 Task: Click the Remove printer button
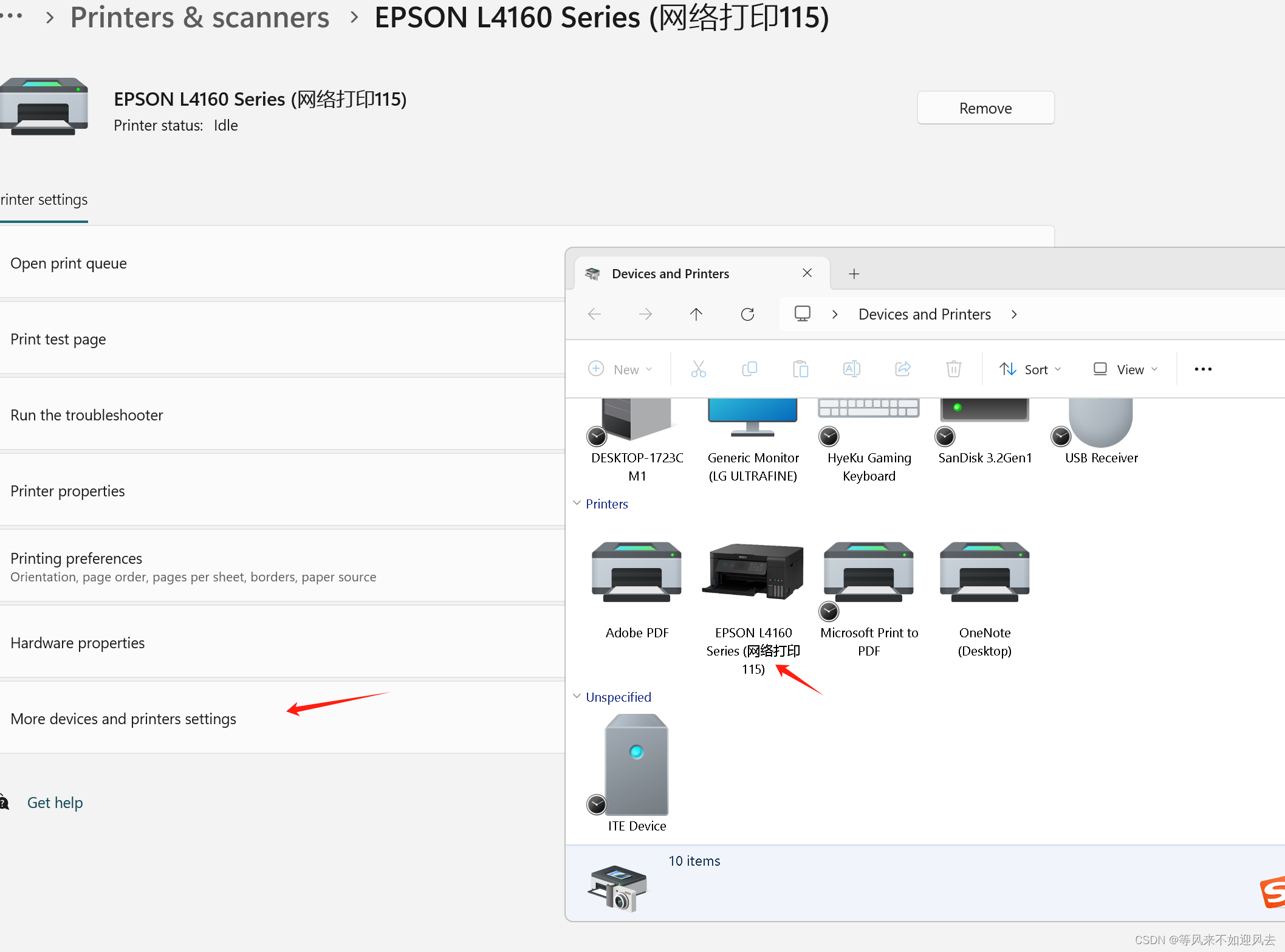point(985,108)
